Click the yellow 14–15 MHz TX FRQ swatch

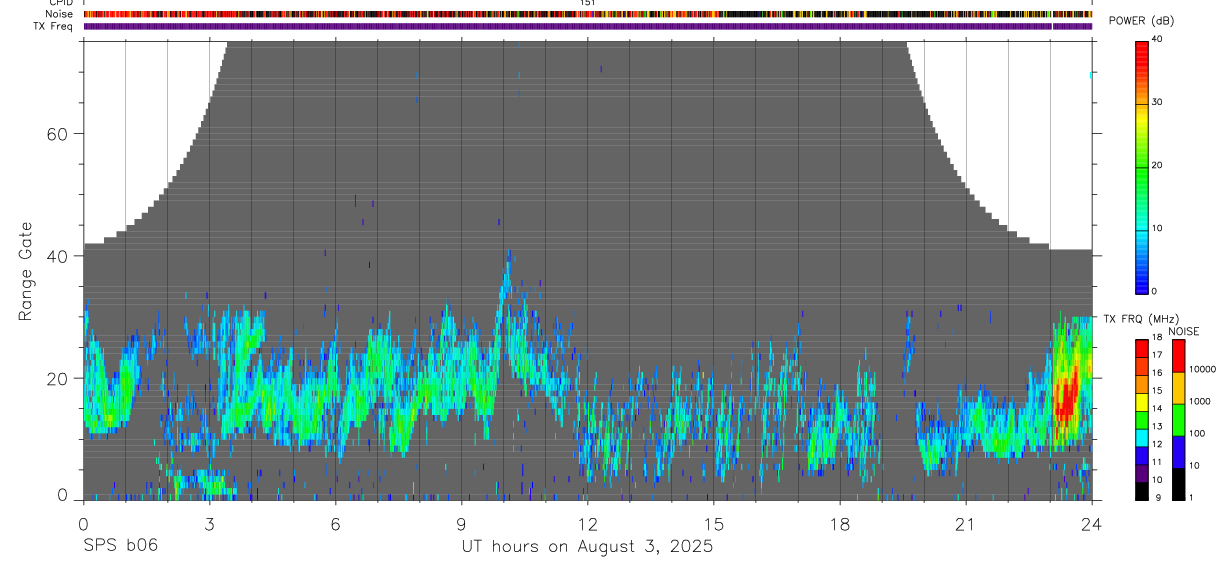pos(1141,402)
